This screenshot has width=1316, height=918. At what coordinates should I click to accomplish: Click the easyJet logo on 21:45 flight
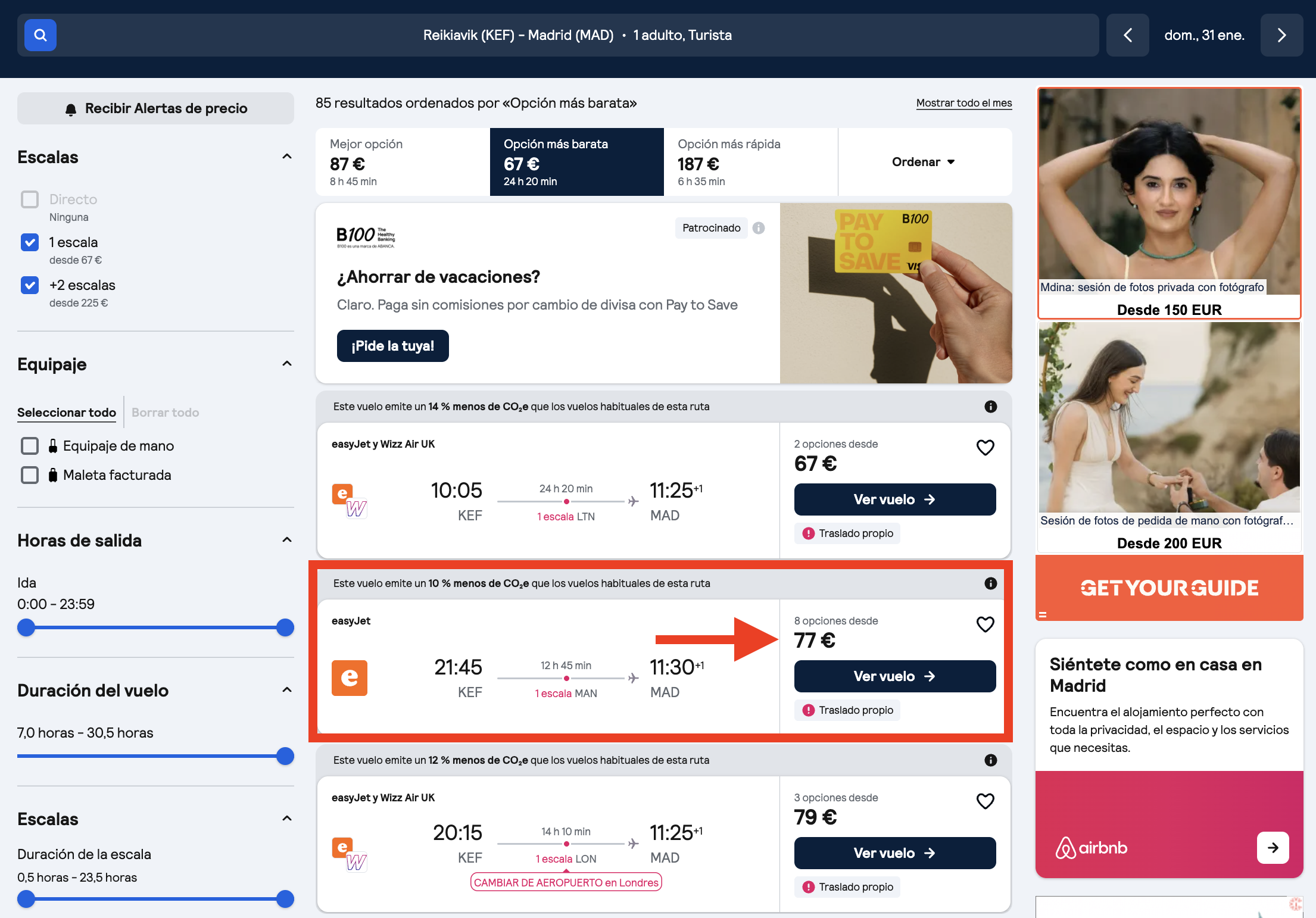pyautogui.click(x=350, y=678)
